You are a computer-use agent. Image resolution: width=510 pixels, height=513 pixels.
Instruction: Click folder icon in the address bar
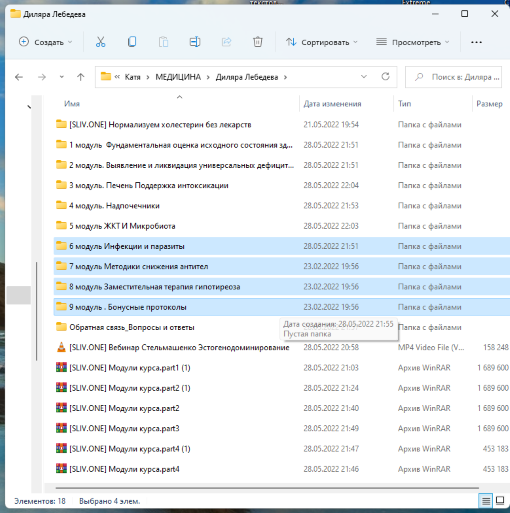pos(106,77)
